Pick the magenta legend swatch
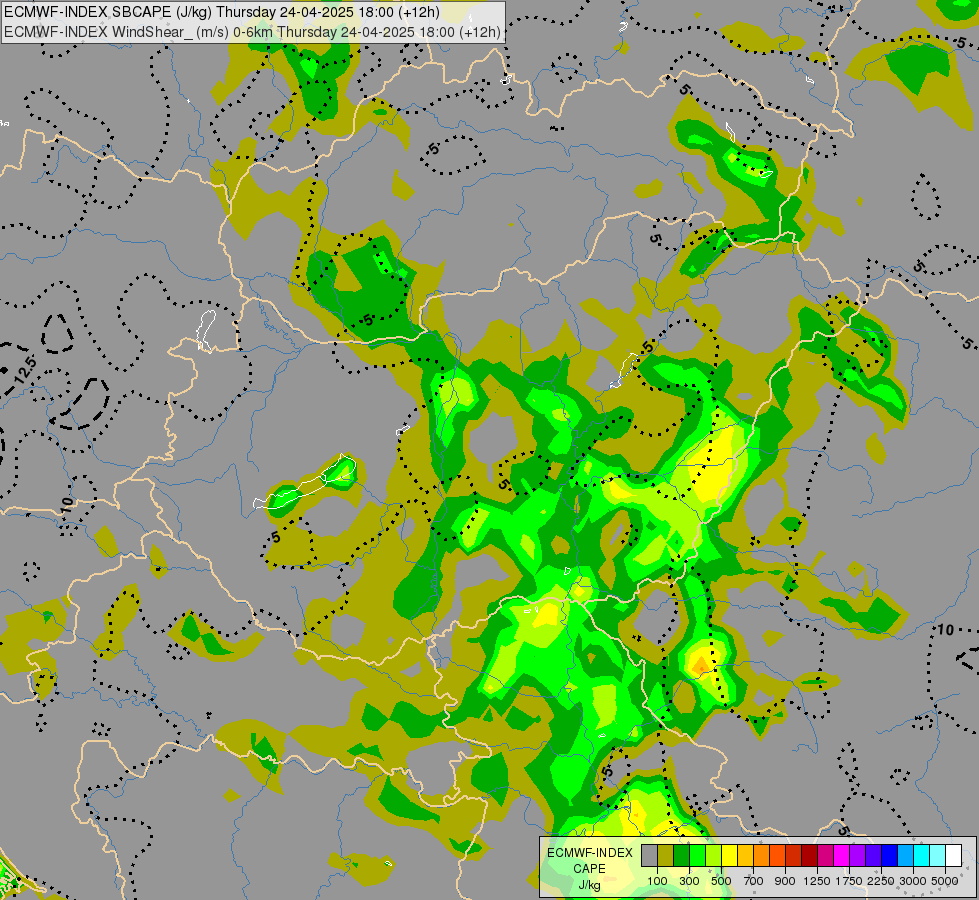 point(842,855)
